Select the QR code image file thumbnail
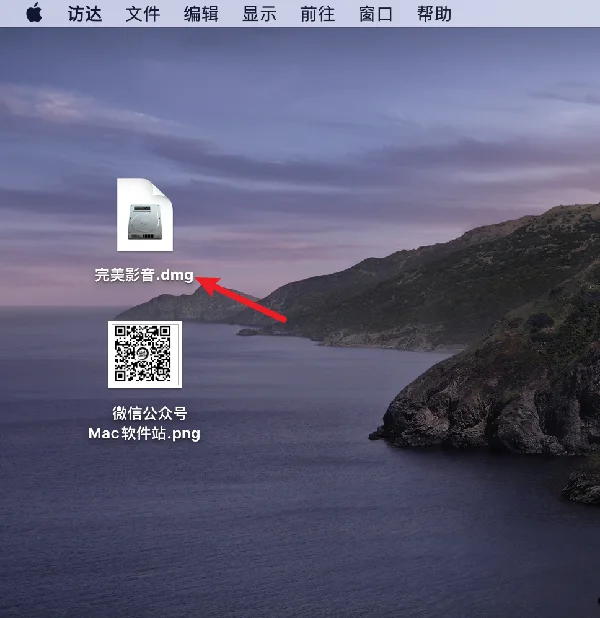The height and width of the screenshot is (618, 600). (x=145, y=354)
